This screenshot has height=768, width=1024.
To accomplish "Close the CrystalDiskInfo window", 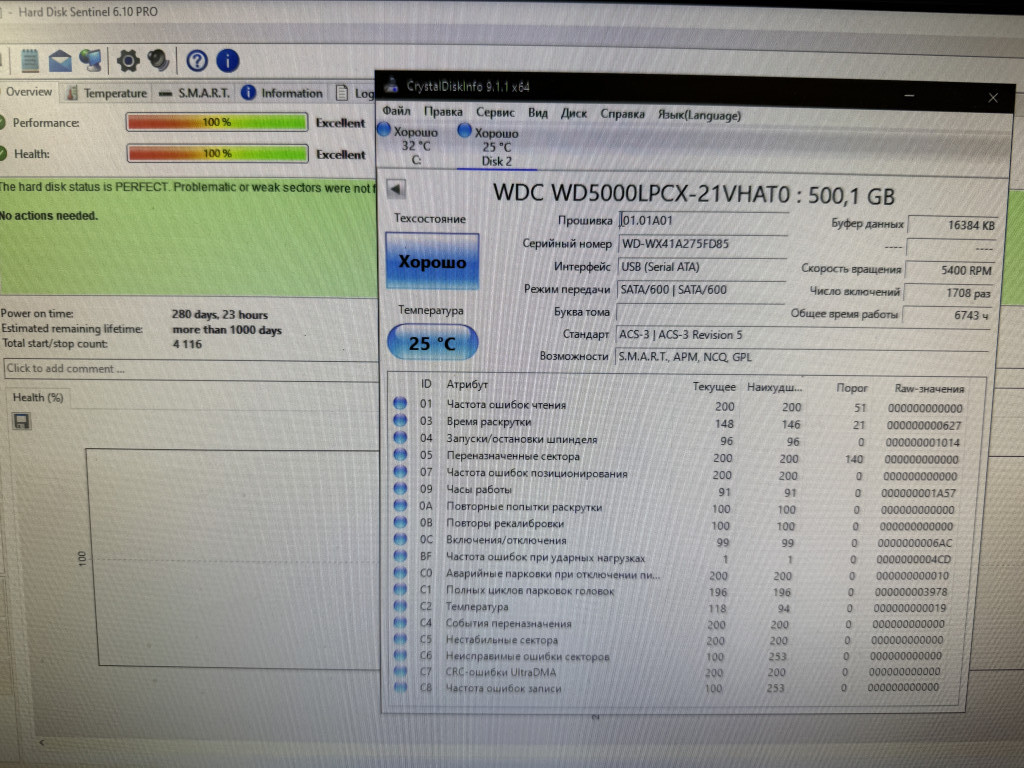I will [x=993, y=98].
